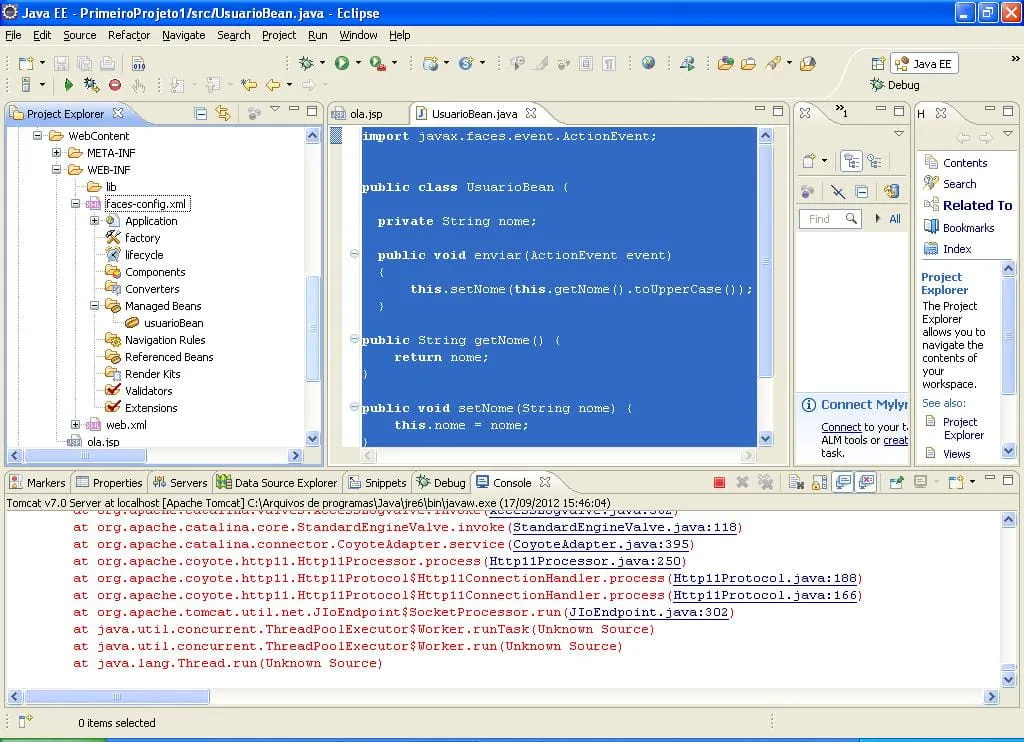Viewport: 1024px width, 742px height.
Task: Click the Find field in task list
Action: [822, 219]
